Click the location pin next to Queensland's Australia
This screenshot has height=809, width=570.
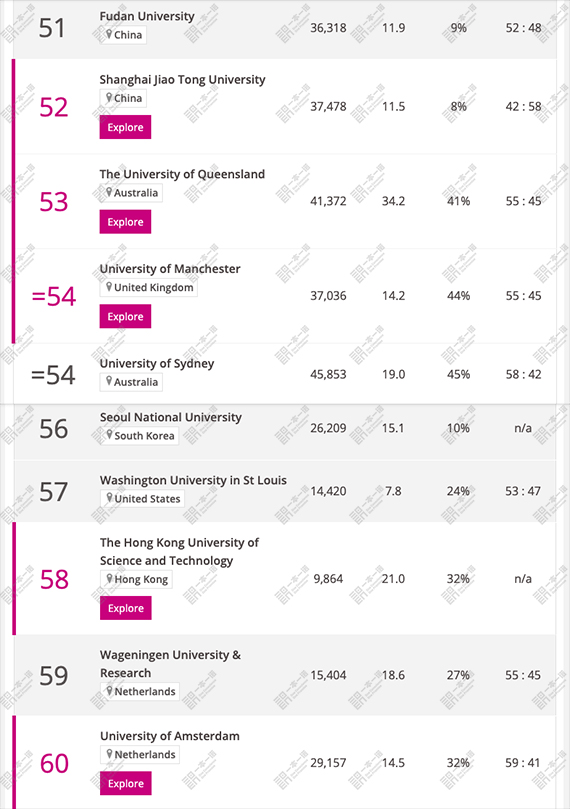coord(109,192)
